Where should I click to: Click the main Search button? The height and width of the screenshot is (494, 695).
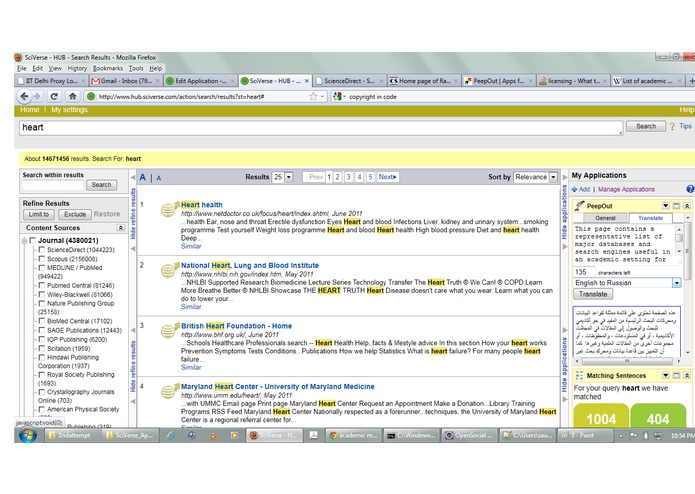pos(646,126)
